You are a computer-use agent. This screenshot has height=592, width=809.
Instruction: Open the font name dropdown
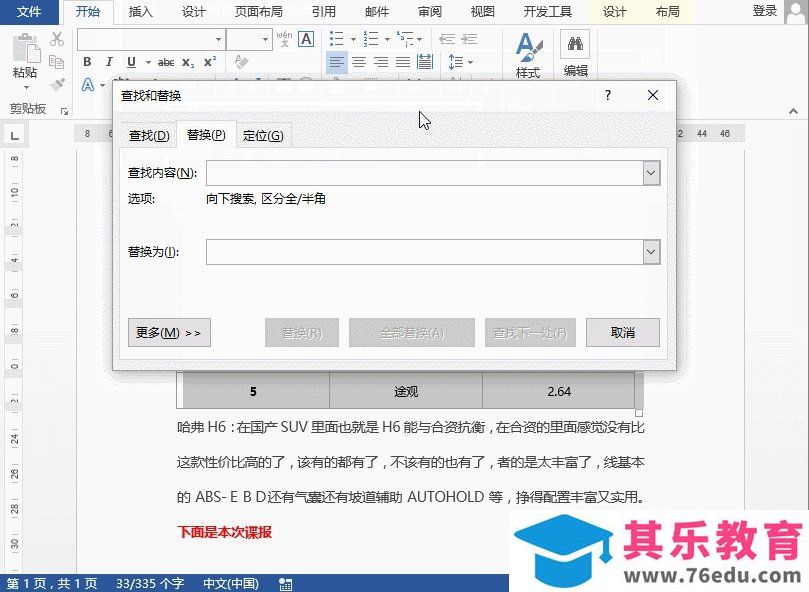coord(218,39)
